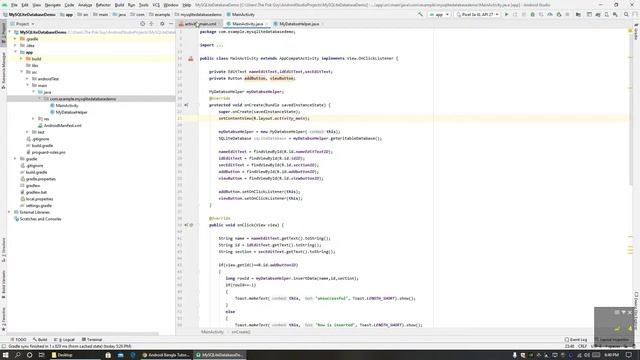640x360 pixels.
Task: Click the Attach Debugger to process icon
Action: click(559, 14)
